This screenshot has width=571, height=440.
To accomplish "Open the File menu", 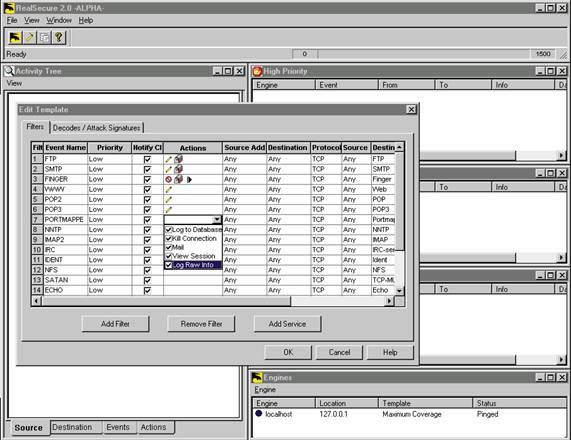I will 12,20.
